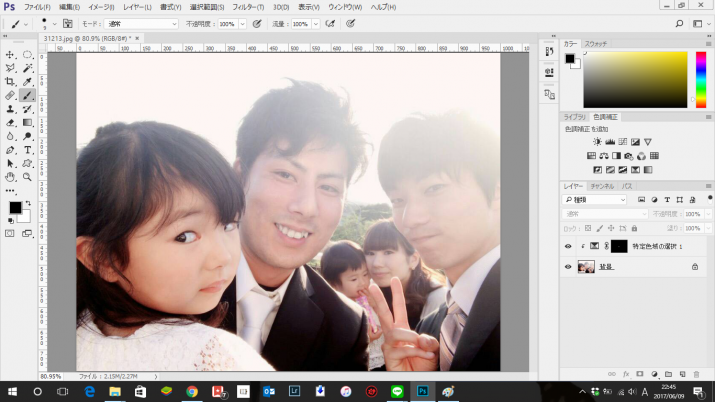Image resolution: width=715 pixels, height=402 pixels.
Task: Switch to the チャンネル tab
Action: [601, 186]
